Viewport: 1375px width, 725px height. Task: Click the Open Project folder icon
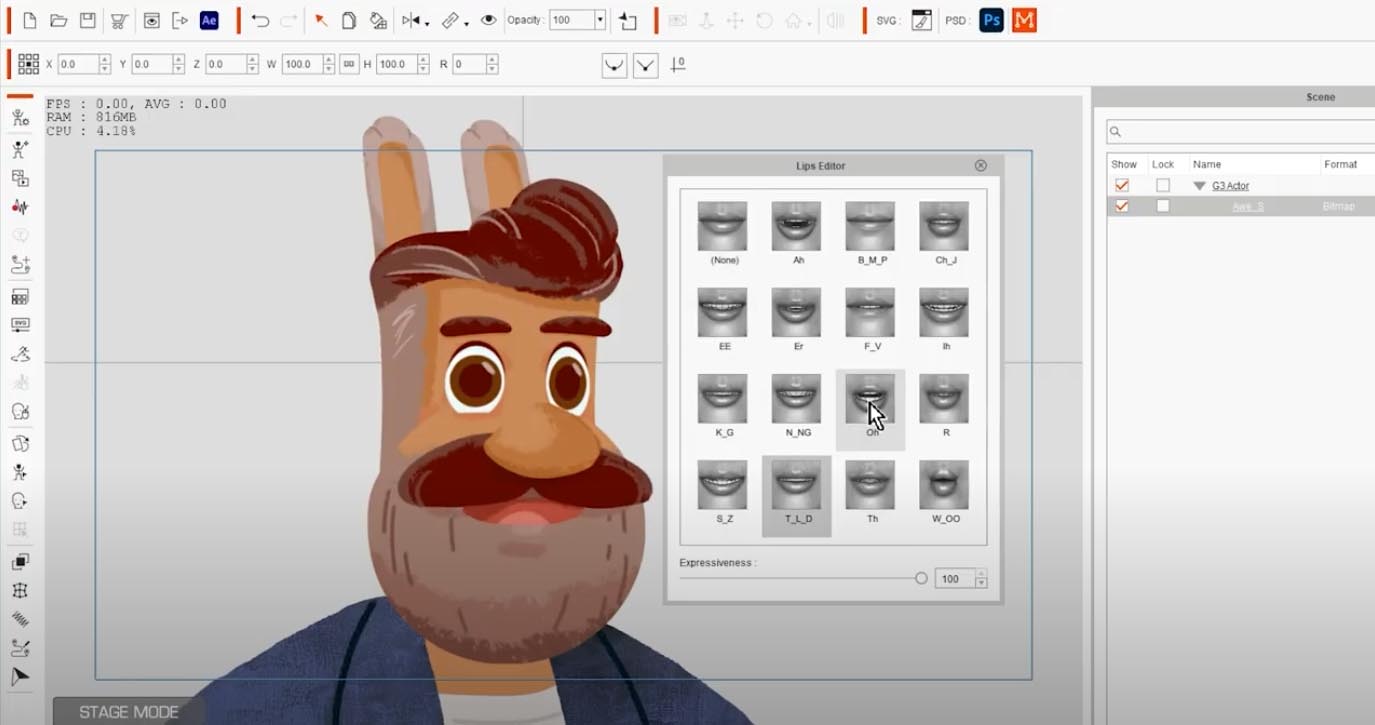point(59,20)
